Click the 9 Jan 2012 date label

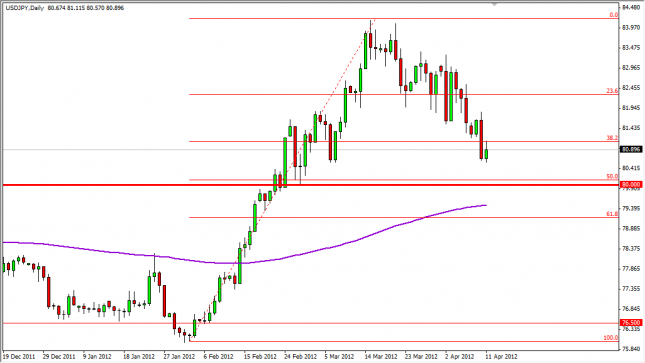[x=97, y=356]
